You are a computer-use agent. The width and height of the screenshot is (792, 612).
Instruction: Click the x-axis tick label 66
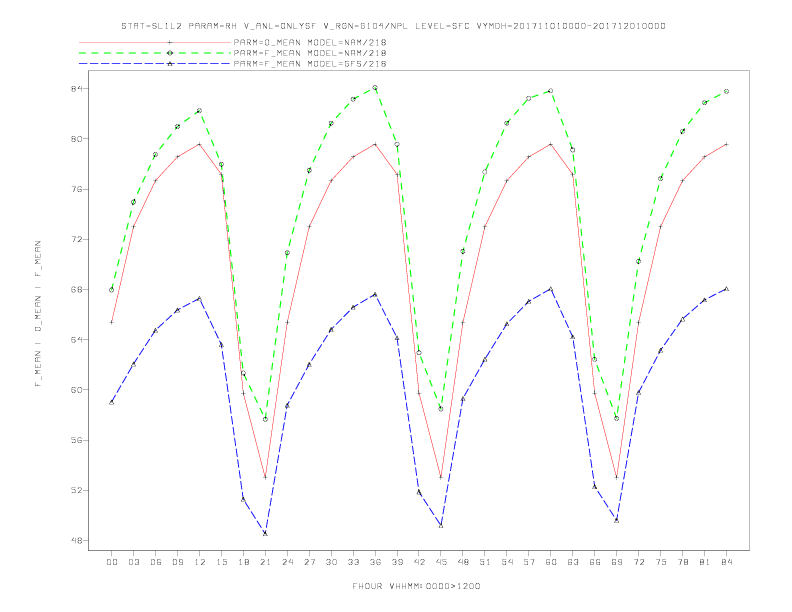click(595, 562)
